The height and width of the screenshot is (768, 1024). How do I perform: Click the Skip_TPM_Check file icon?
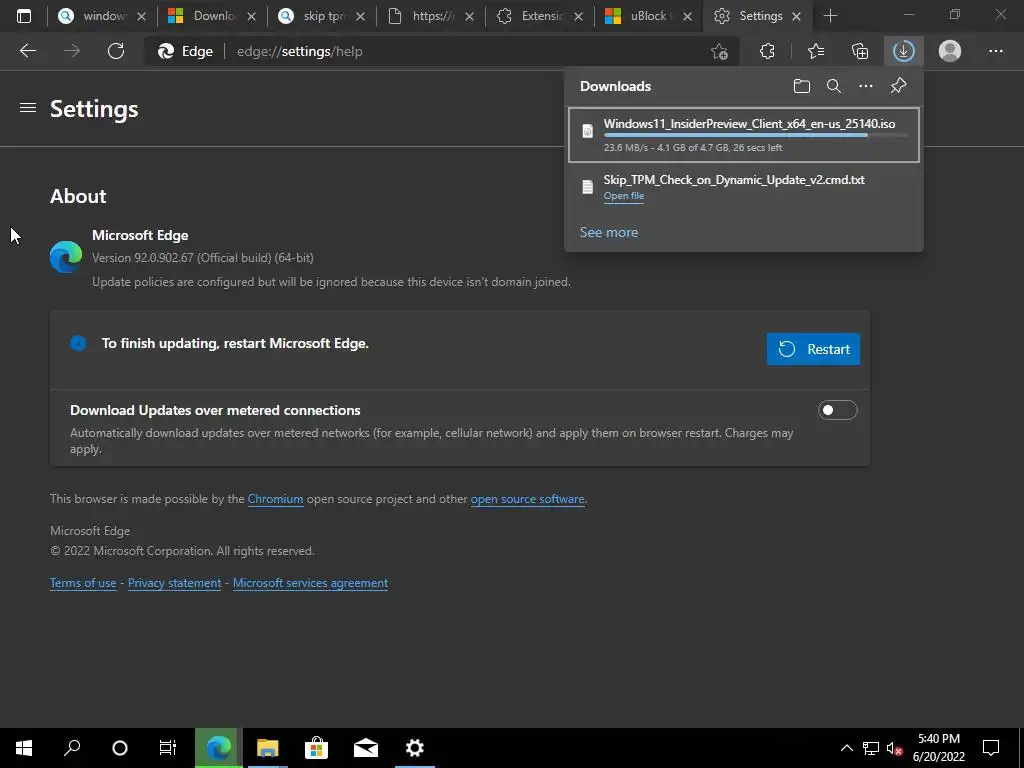tap(587, 187)
